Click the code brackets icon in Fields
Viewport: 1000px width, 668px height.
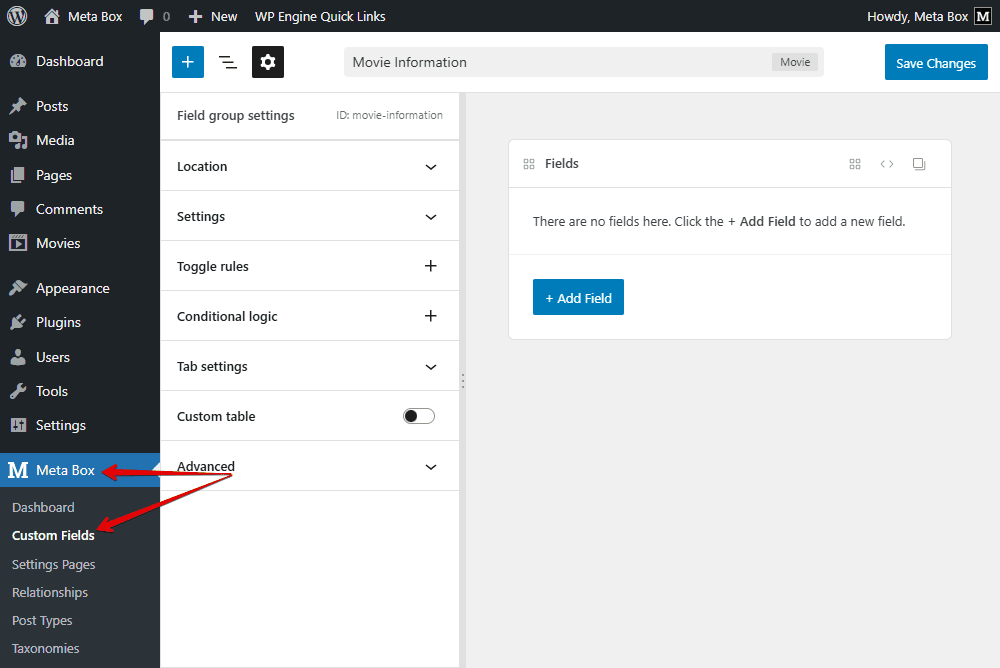pos(887,164)
